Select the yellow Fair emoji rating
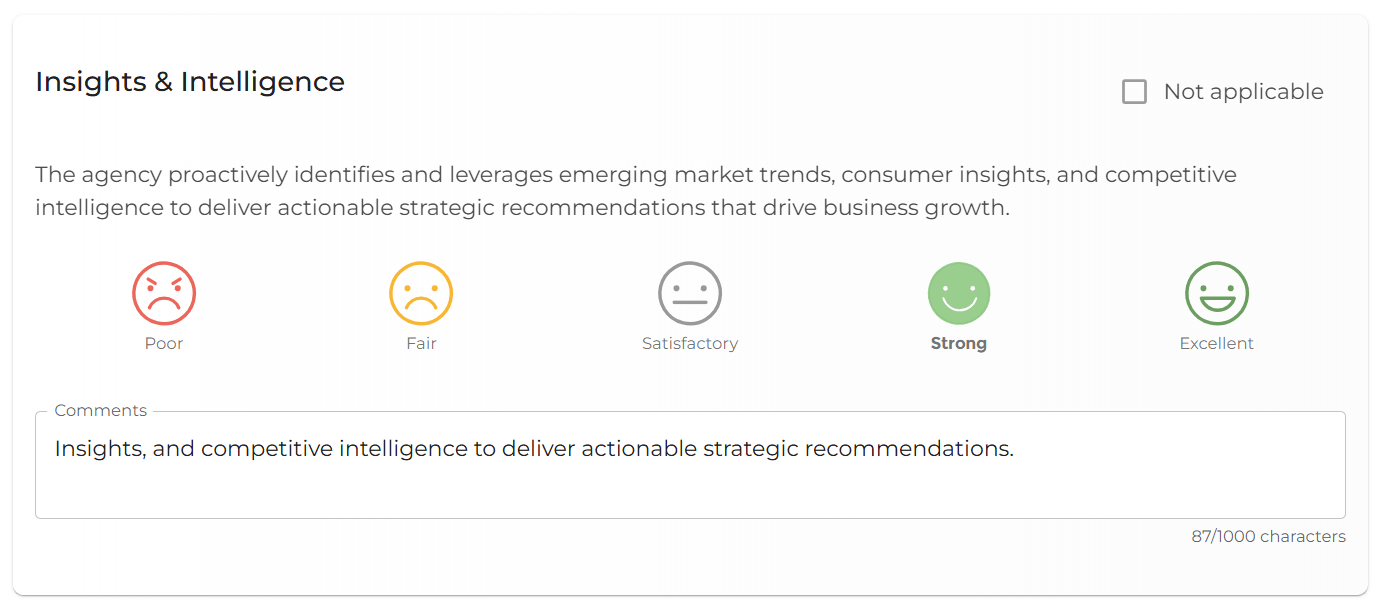The height and width of the screenshot is (609, 1378). point(421,292)
